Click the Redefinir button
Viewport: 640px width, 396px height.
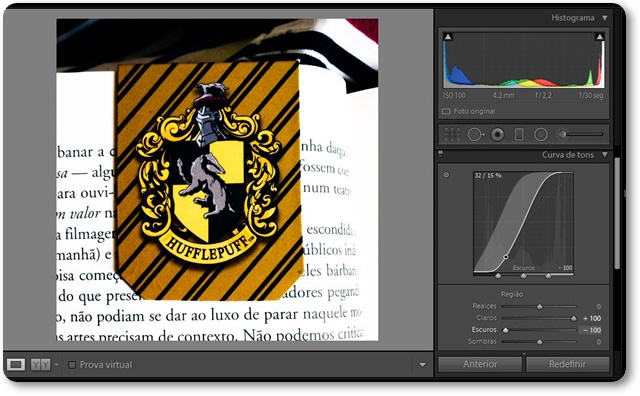coord(567,364)
